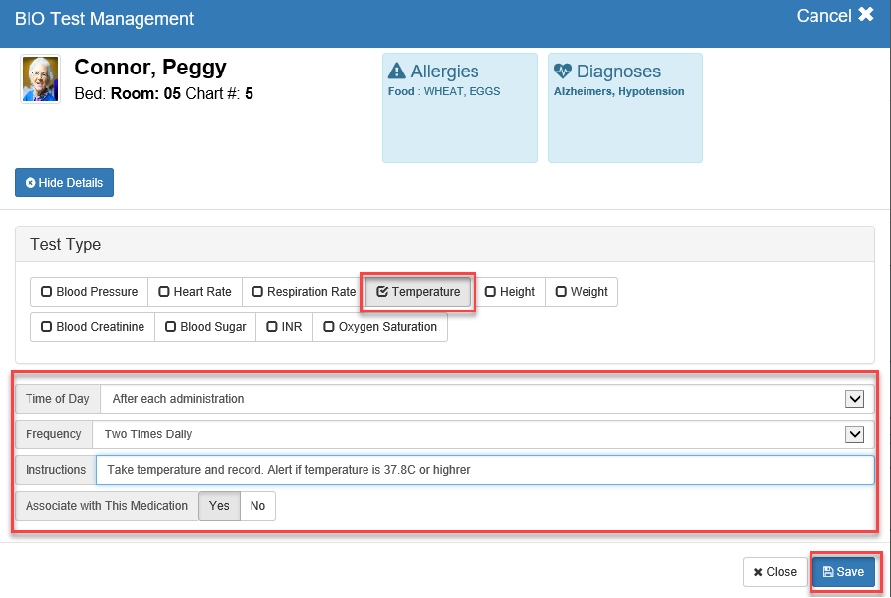Check the Heart Rate option

pyautogui.click(x=195, y=292)
